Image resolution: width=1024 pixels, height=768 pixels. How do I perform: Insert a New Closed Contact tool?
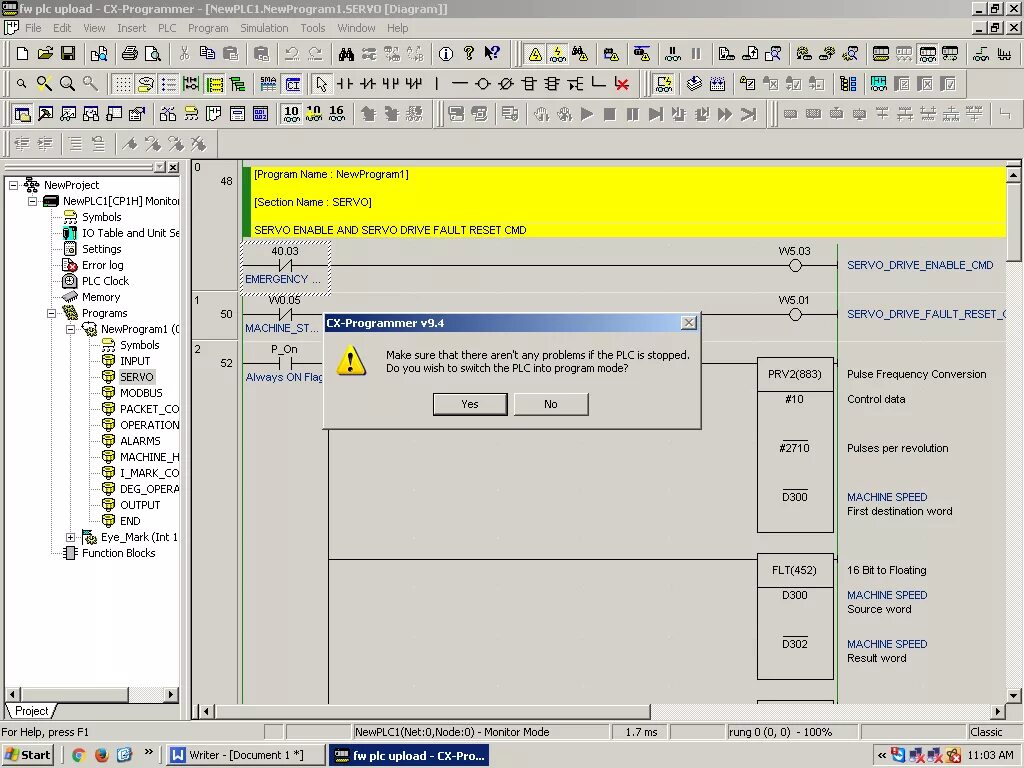(368, 84)
